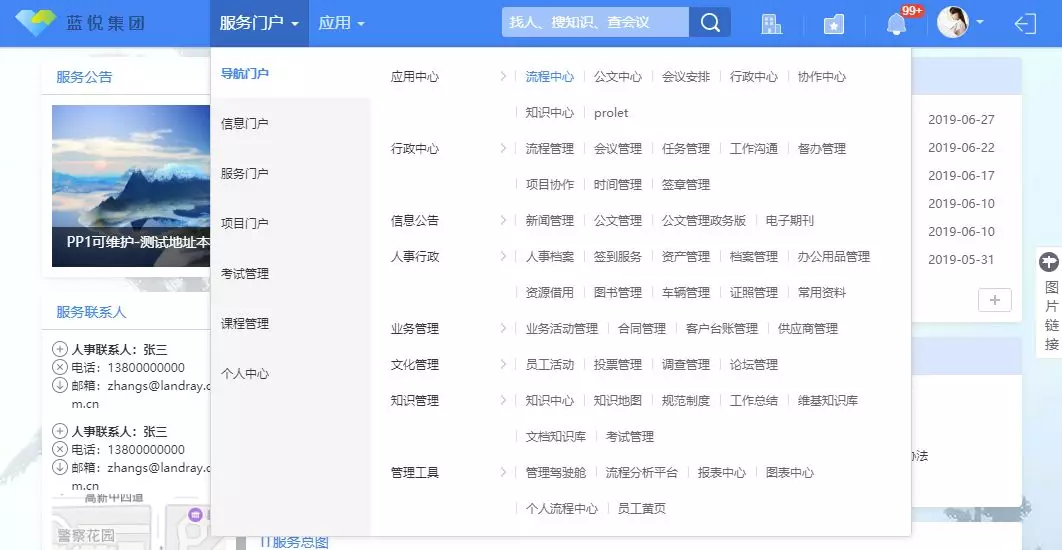Click the plus button under the date list
The height and width of the screenshot is (550, 1062).
click(994, 300)
